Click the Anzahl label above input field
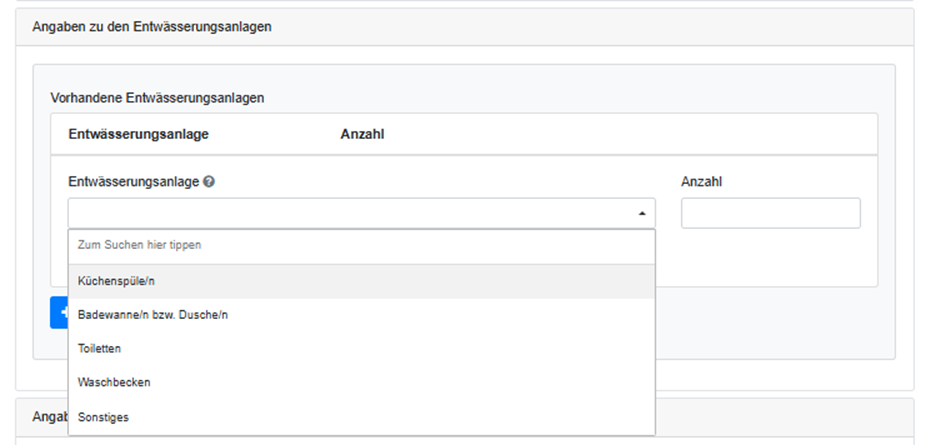 pos(701,182)
